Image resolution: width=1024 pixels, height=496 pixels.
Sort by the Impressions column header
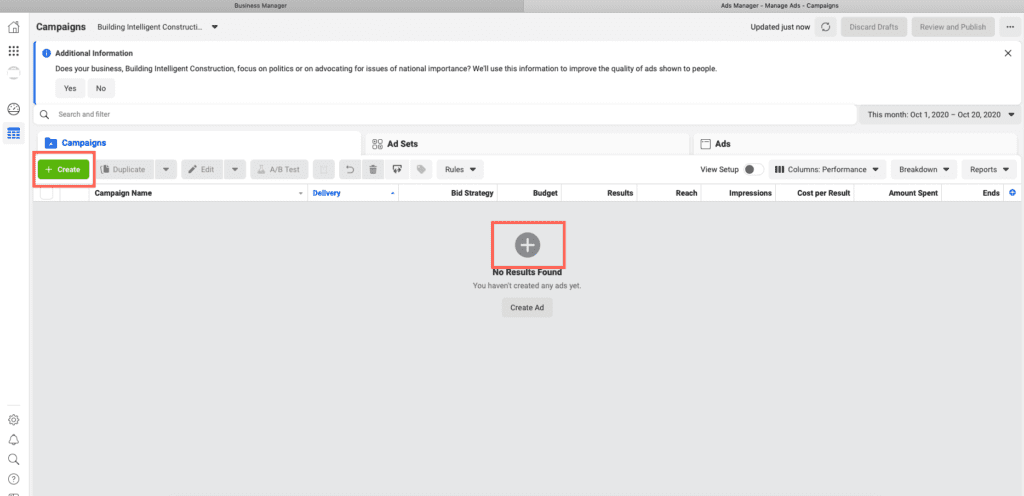739,193
